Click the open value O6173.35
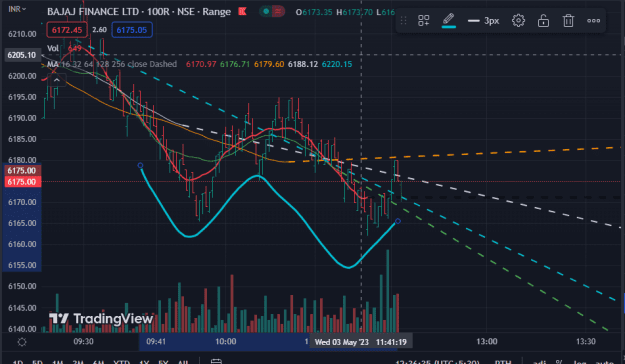The width and height of the screenshot is (625, 364). click(x=314, y=12)
